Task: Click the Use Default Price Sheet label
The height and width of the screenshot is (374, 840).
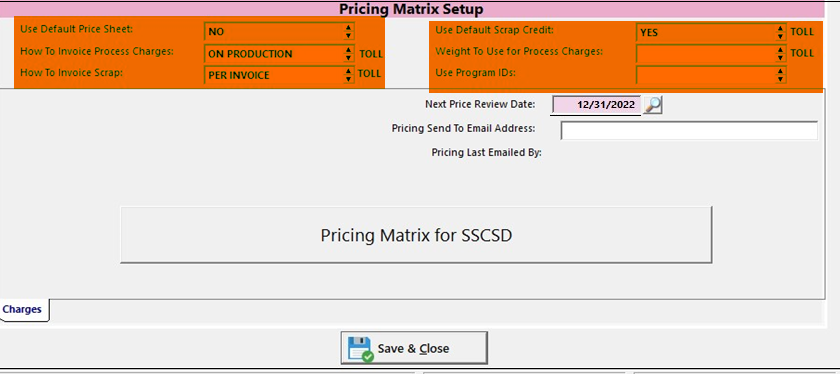Action: click(77, 29)
